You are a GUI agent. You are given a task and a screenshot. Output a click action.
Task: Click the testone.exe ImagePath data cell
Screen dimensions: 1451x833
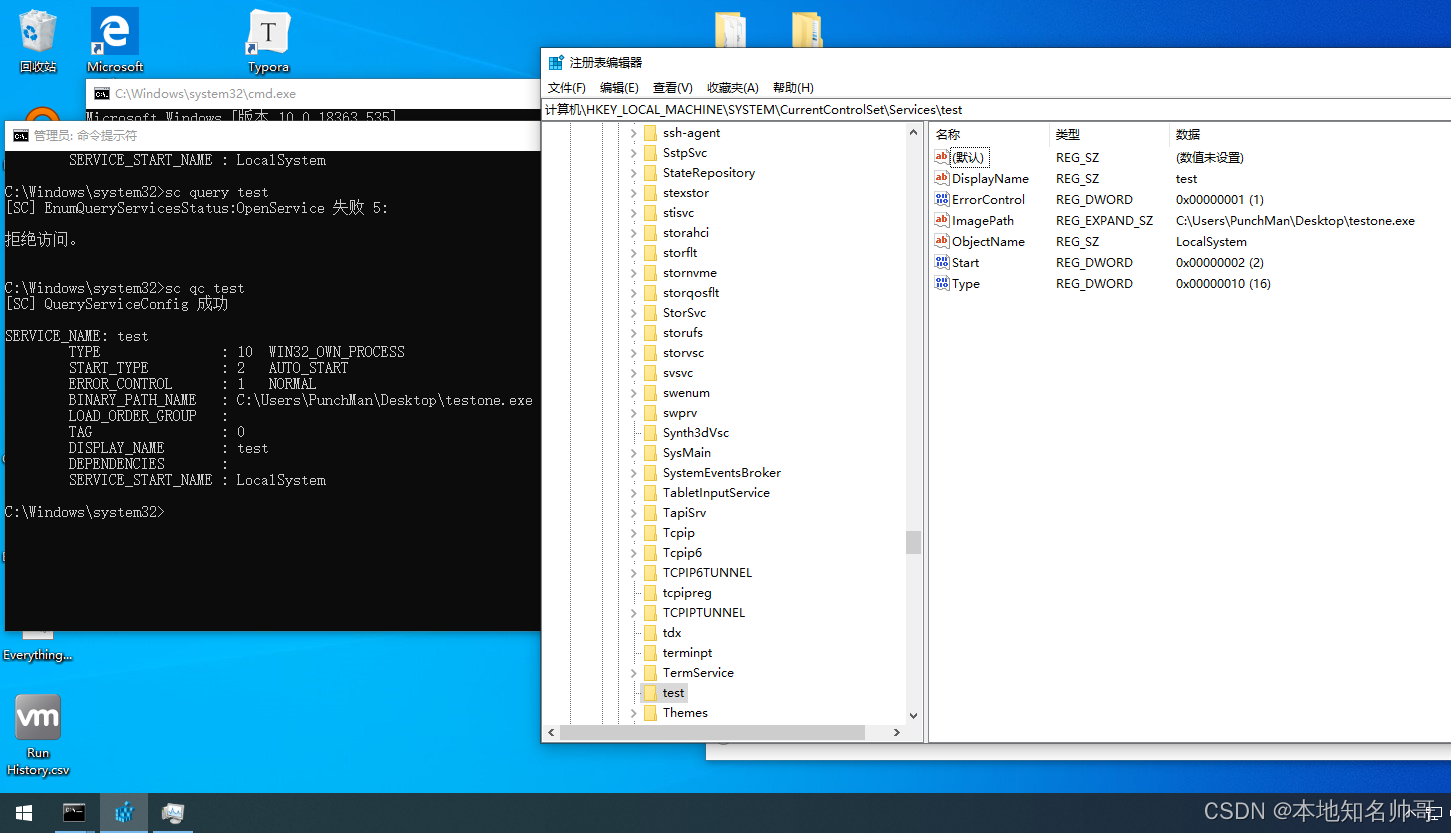point(1295,221)
